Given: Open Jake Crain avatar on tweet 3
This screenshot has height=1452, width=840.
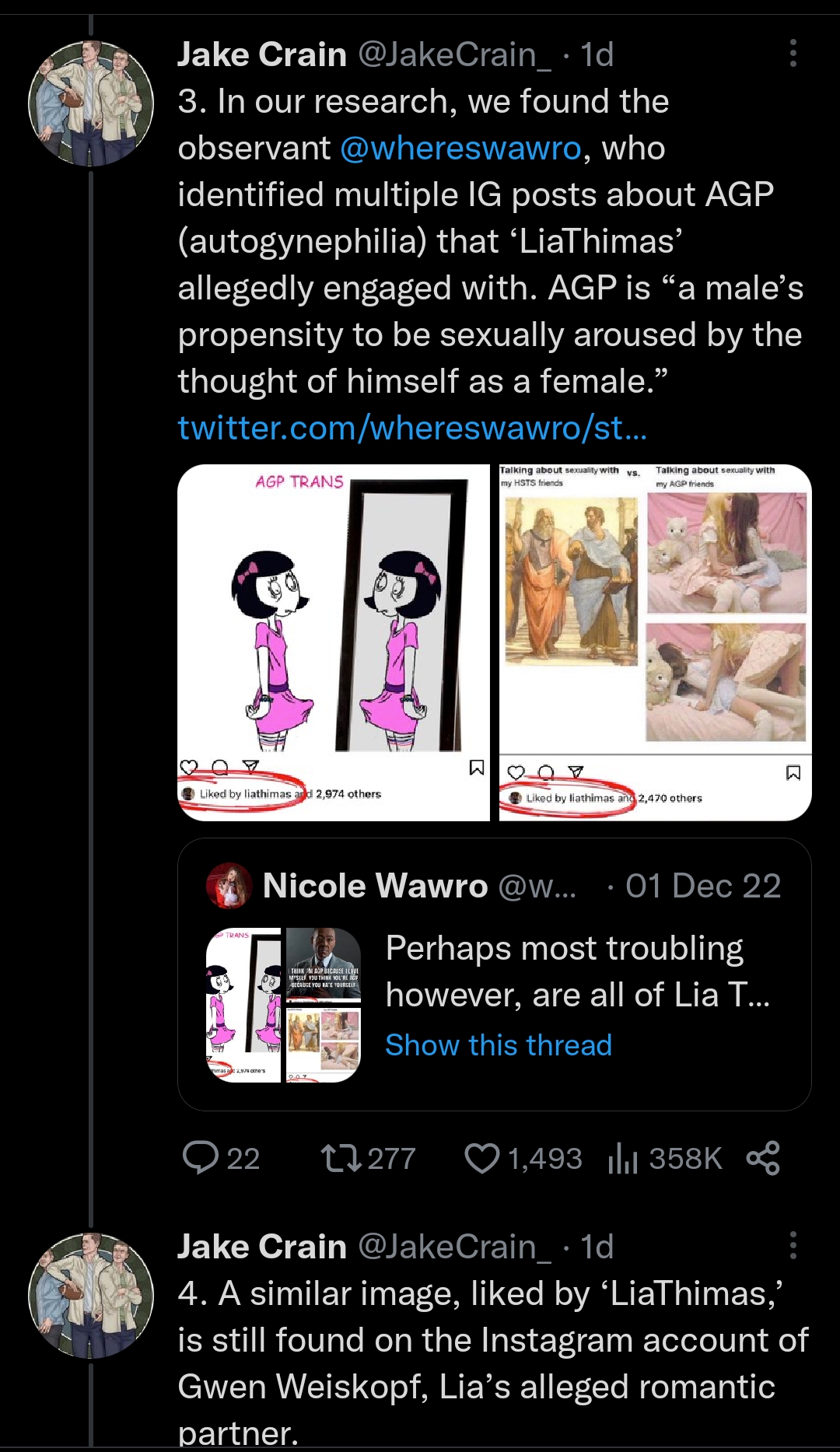Looking at the screenshot, I should tap(91, 103).
